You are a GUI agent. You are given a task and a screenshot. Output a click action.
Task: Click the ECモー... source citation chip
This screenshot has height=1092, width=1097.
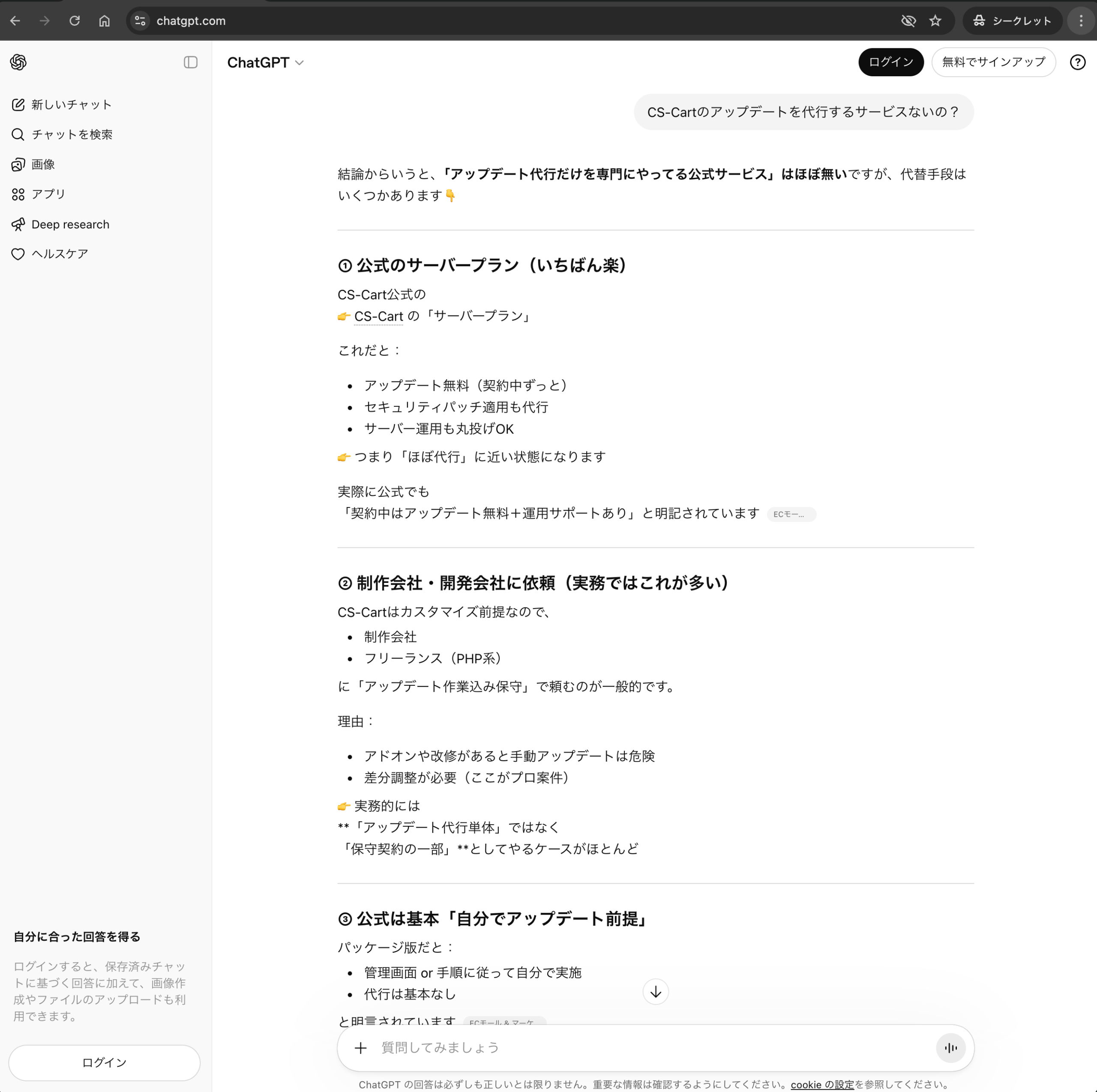pos(791,514)
